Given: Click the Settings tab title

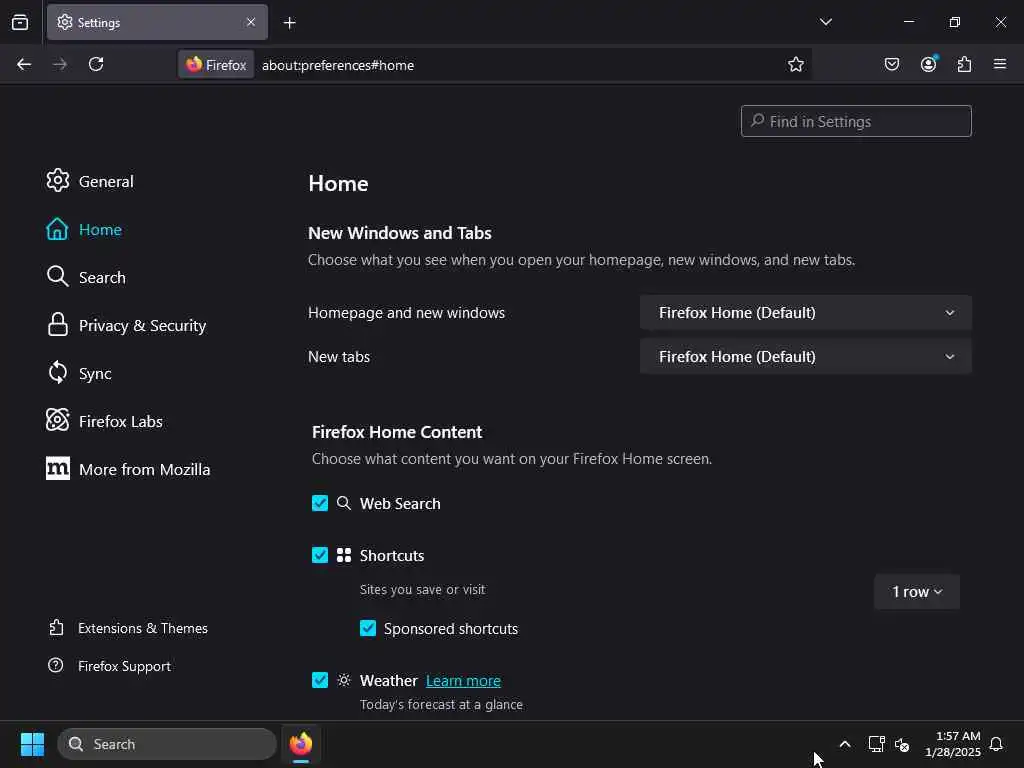Looking at the screenshot, I should pos(99,22).
